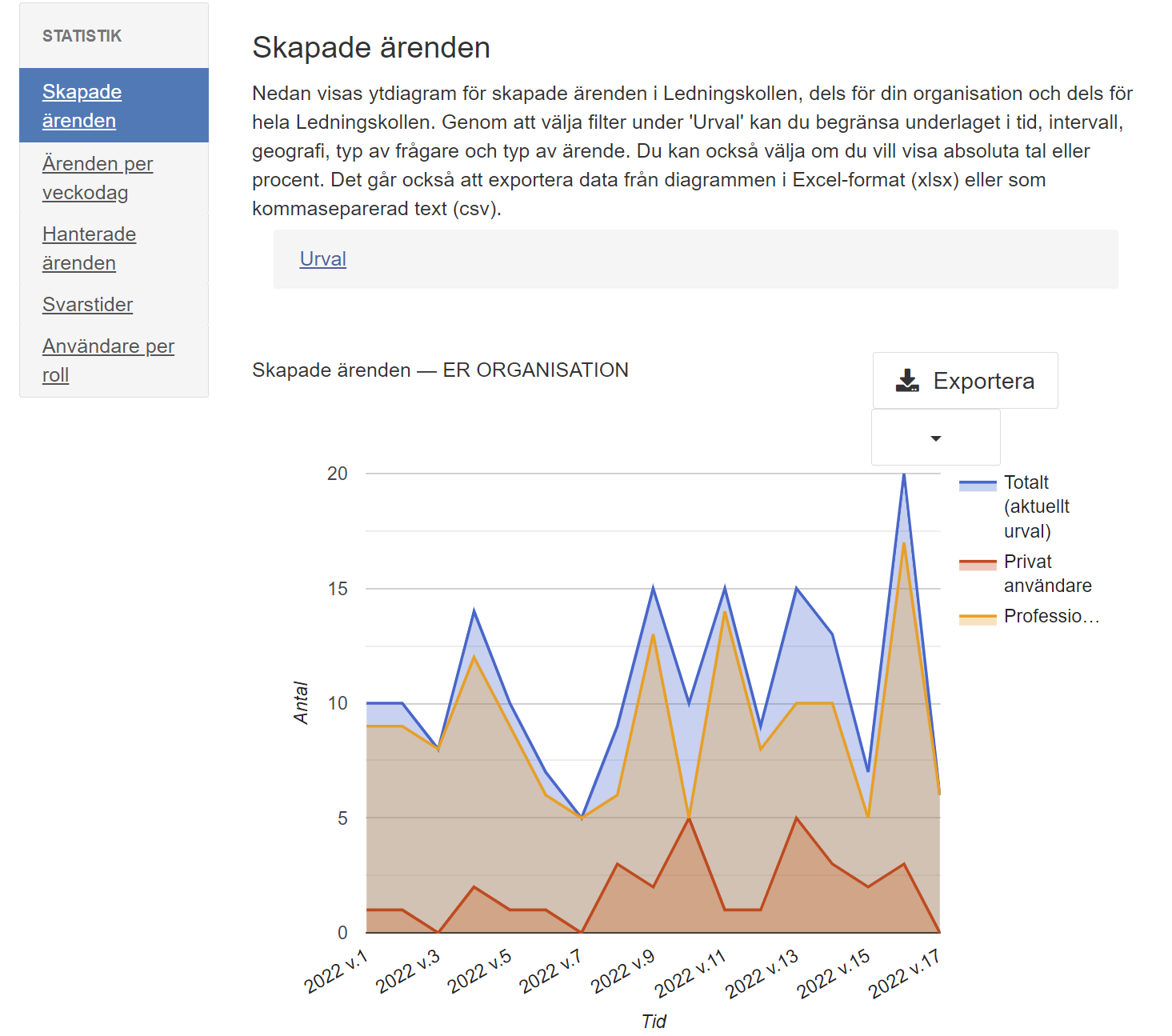Click the download icon on the Exportera button
The image size is (1172, 1036).
coord(907,381)
